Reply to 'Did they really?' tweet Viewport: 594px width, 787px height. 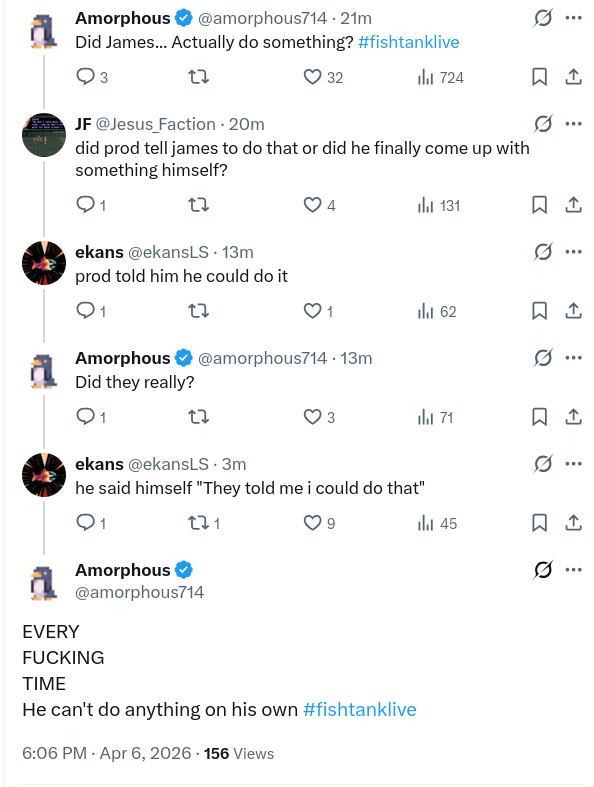pyautogui.click(x=91, y=417)
